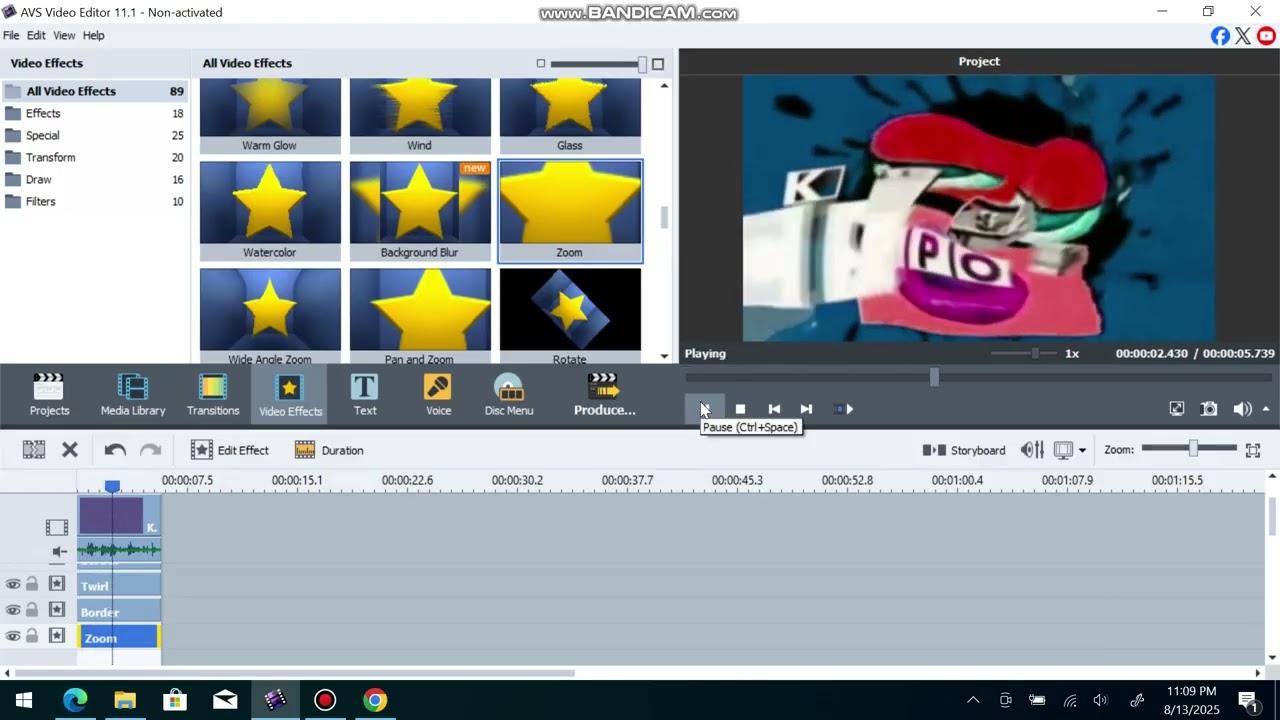Expand the volume level arrow

pyautogui.click(x=1266, y=409)
